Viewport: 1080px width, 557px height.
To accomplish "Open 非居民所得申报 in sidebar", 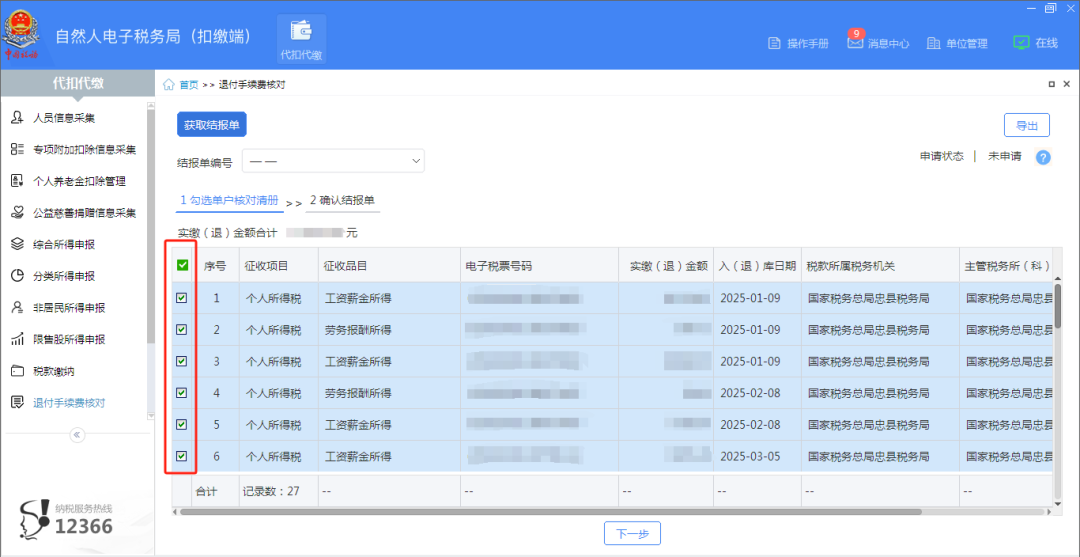I will pos(69,308).
